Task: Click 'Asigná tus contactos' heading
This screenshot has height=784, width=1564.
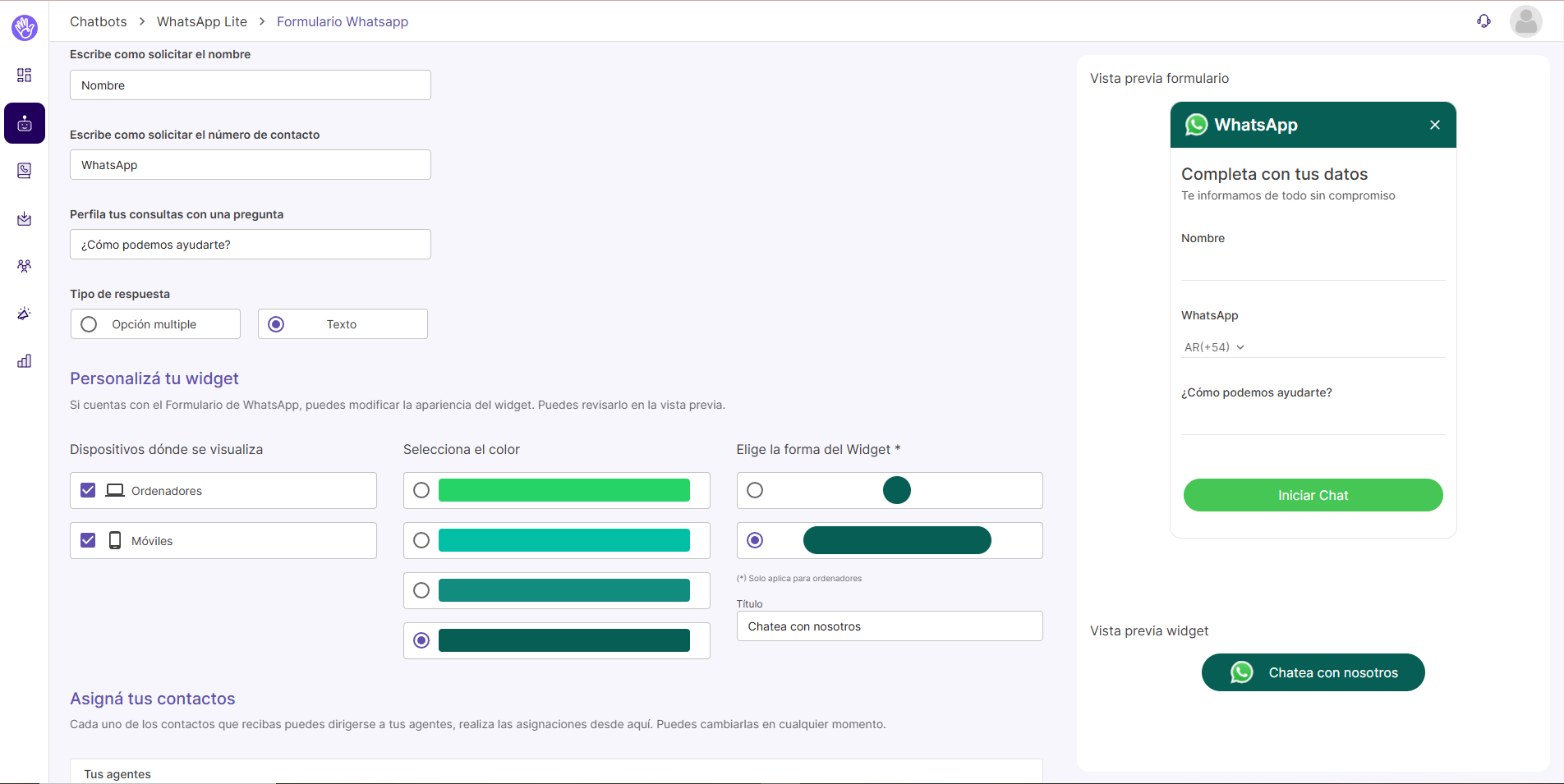Action: pos(153,699)
